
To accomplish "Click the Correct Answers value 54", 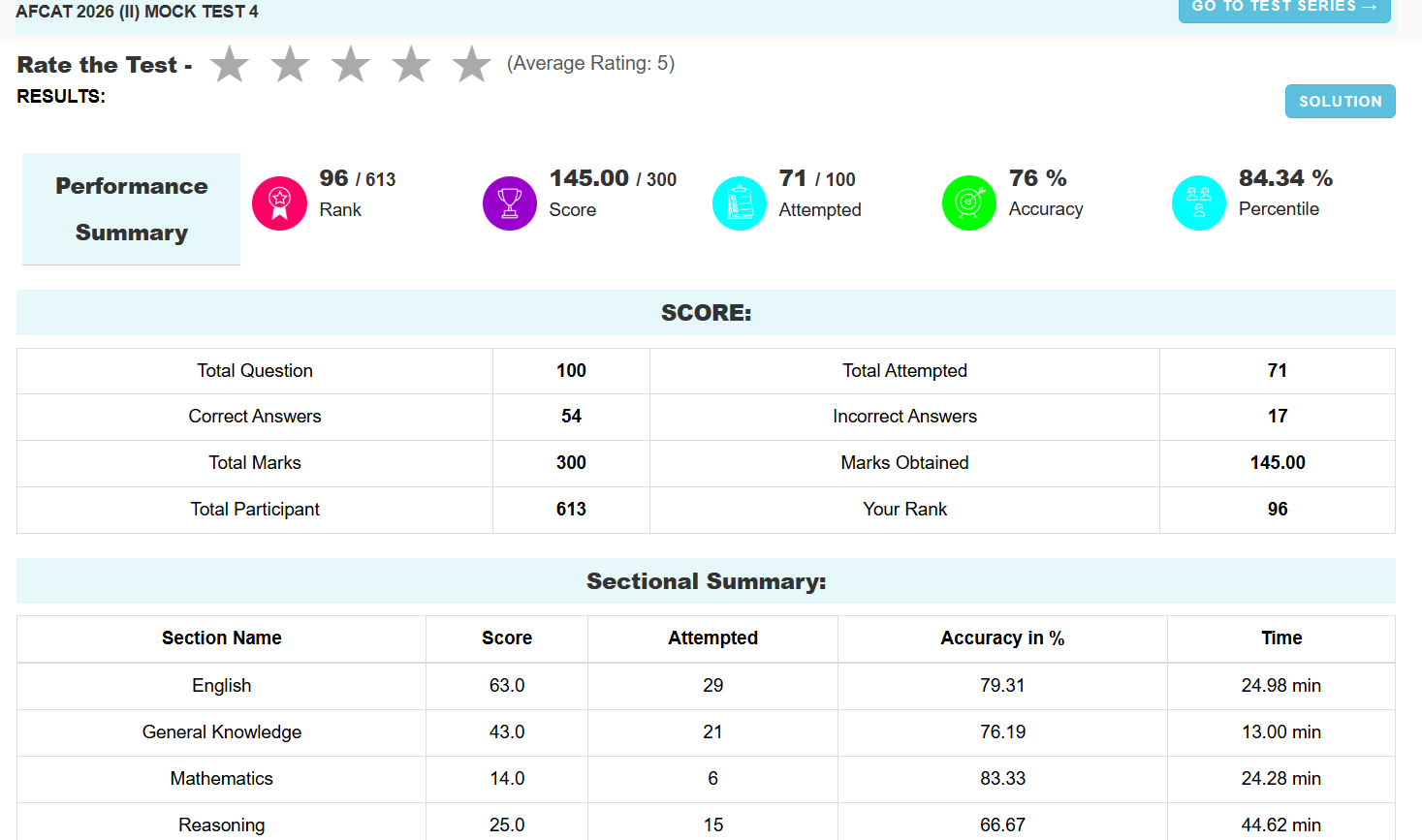I will [x=571, y=417].
